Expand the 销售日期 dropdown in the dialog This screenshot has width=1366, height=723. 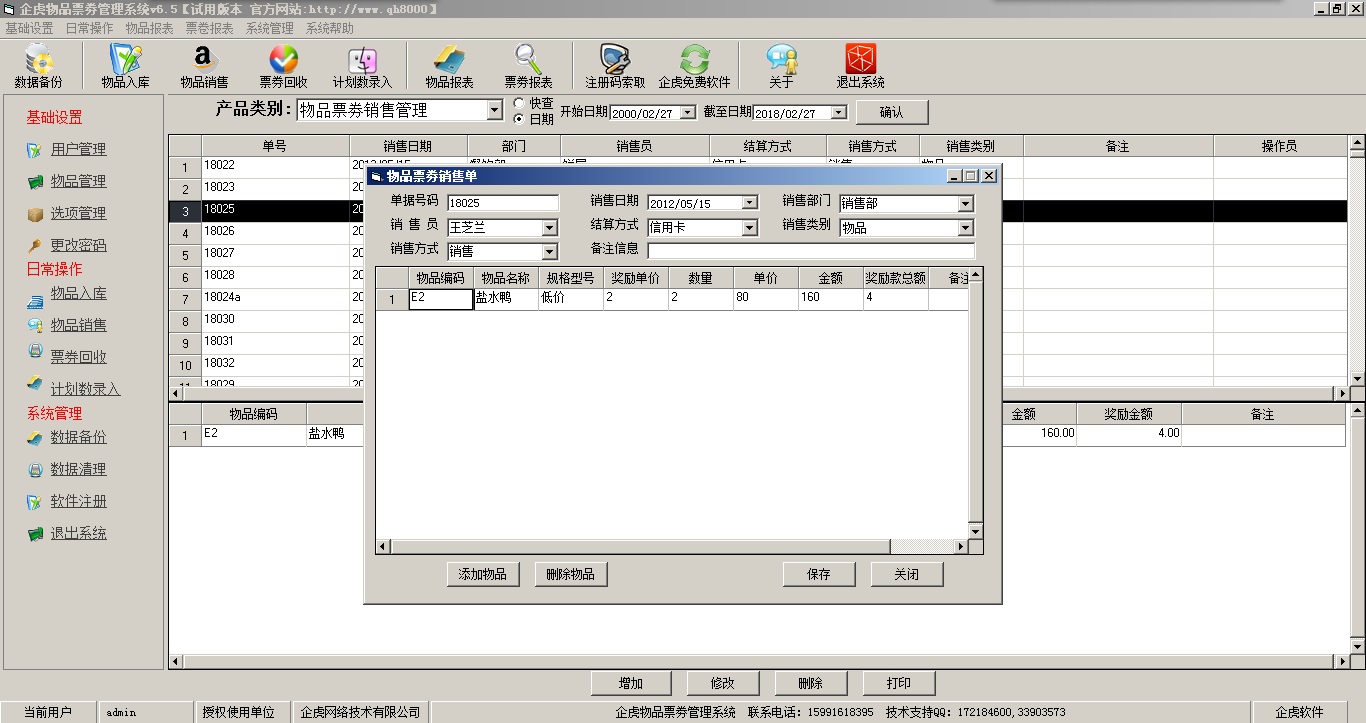750,203
